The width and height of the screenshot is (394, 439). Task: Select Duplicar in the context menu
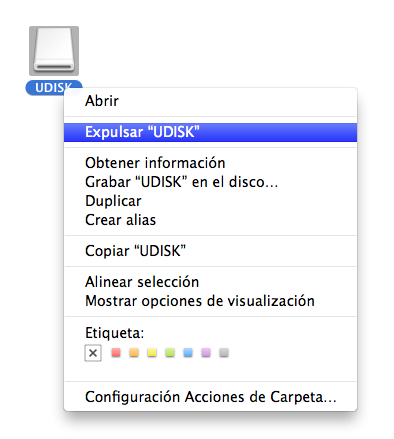pyautogui.click(x=210, y=201)
